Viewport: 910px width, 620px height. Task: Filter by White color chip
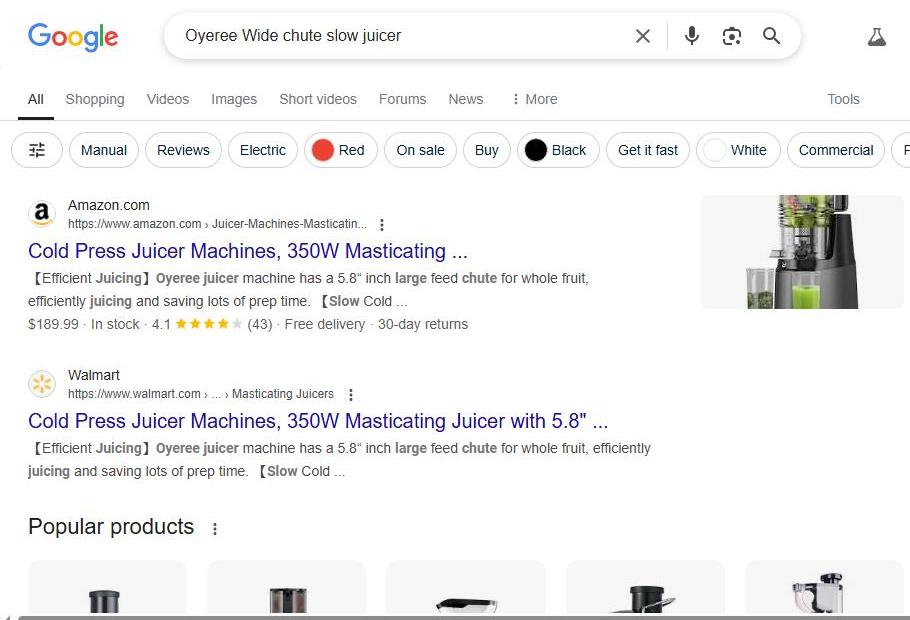tap(738, 150)
